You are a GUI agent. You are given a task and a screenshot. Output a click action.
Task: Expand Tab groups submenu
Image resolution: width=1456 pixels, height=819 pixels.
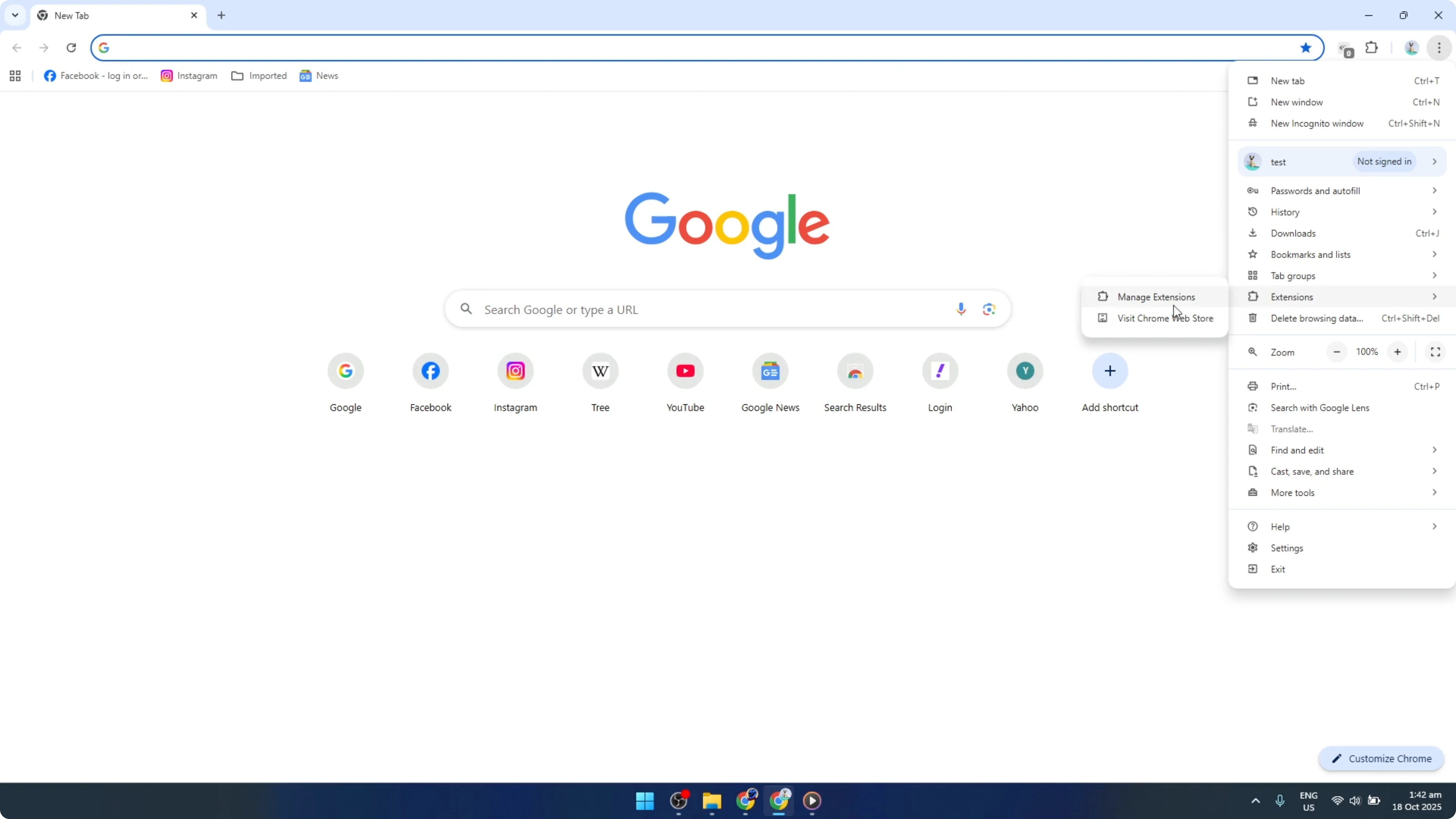point(1342,276)
